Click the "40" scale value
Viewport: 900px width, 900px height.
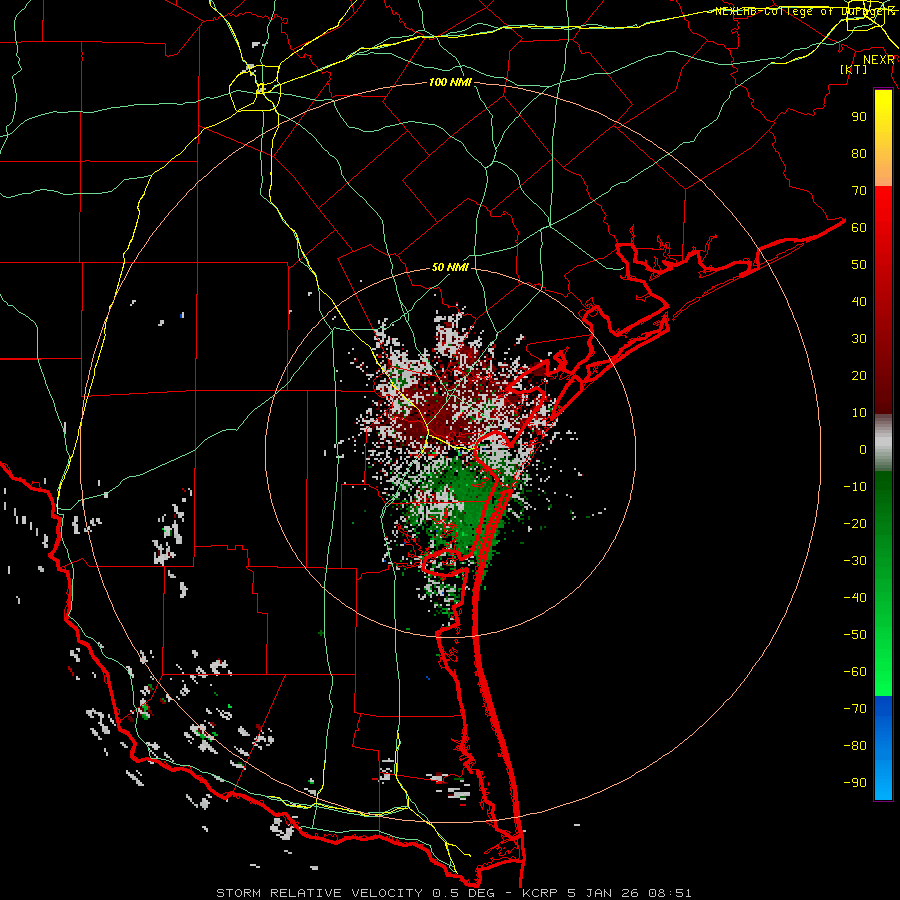click(x=859, y=302)
